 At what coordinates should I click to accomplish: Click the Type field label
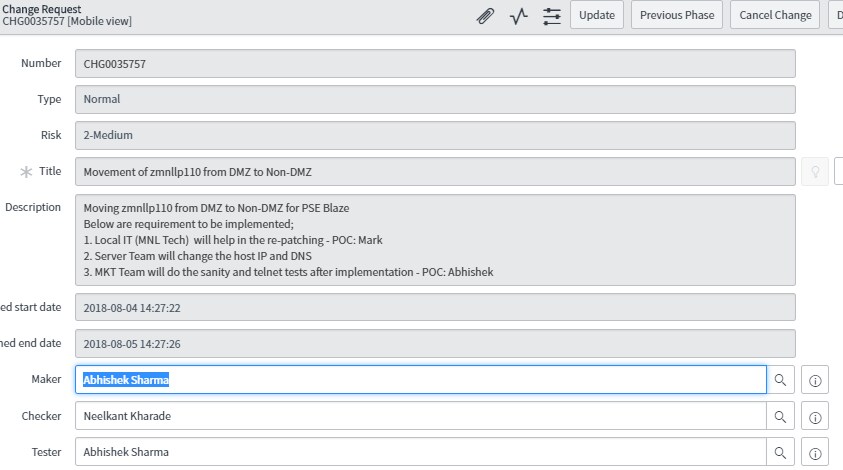(49, 99)
